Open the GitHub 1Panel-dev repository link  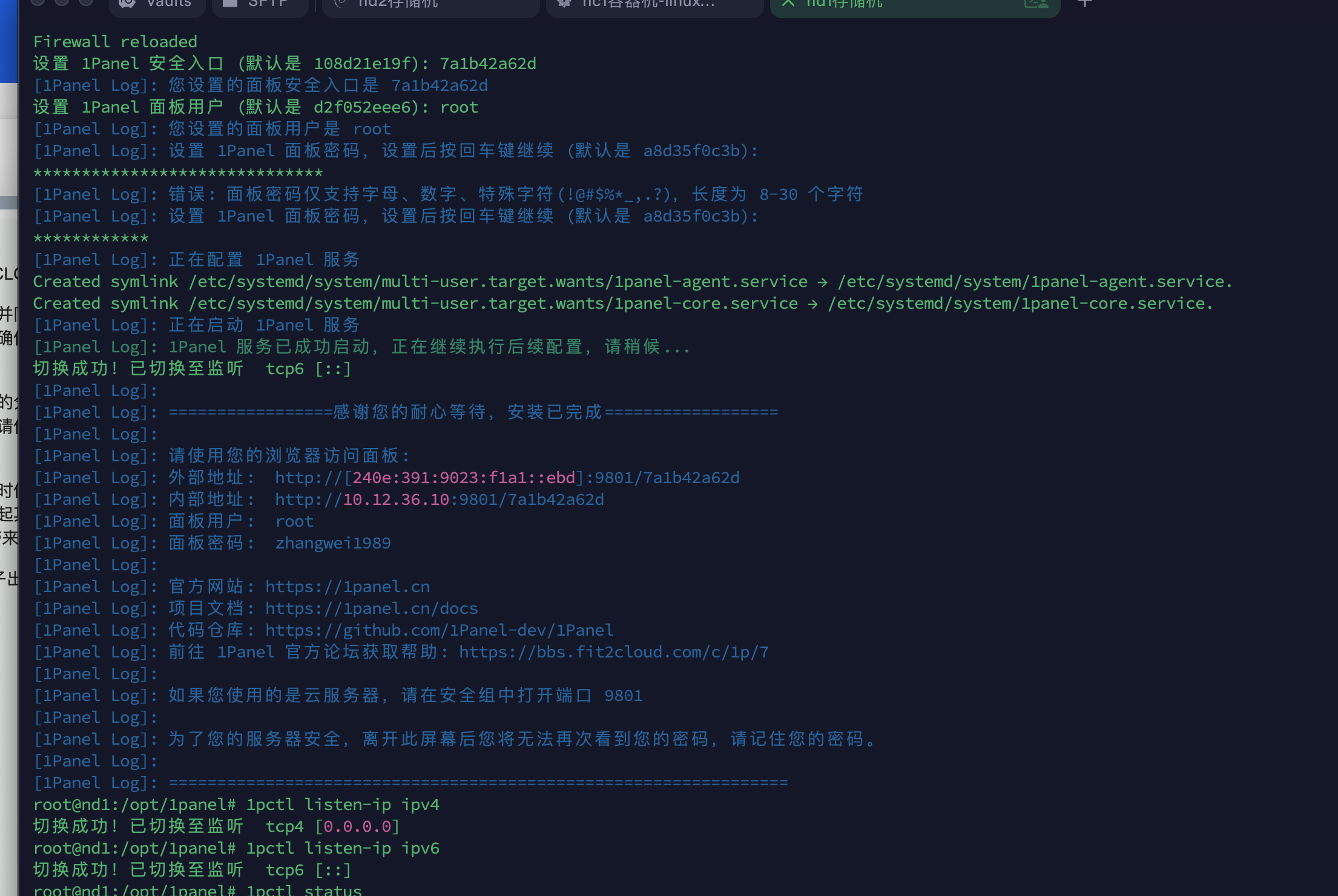coord(439,630)
